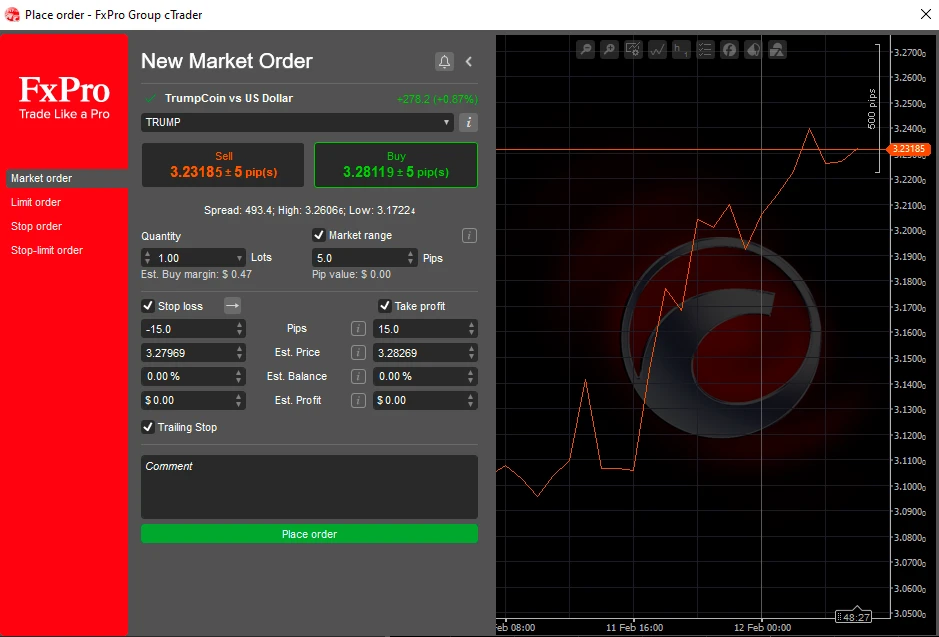This screenshot has height=637, width=939.
Task: Collapse the order panel with the chevron arrow
Action: pos(468,61)
